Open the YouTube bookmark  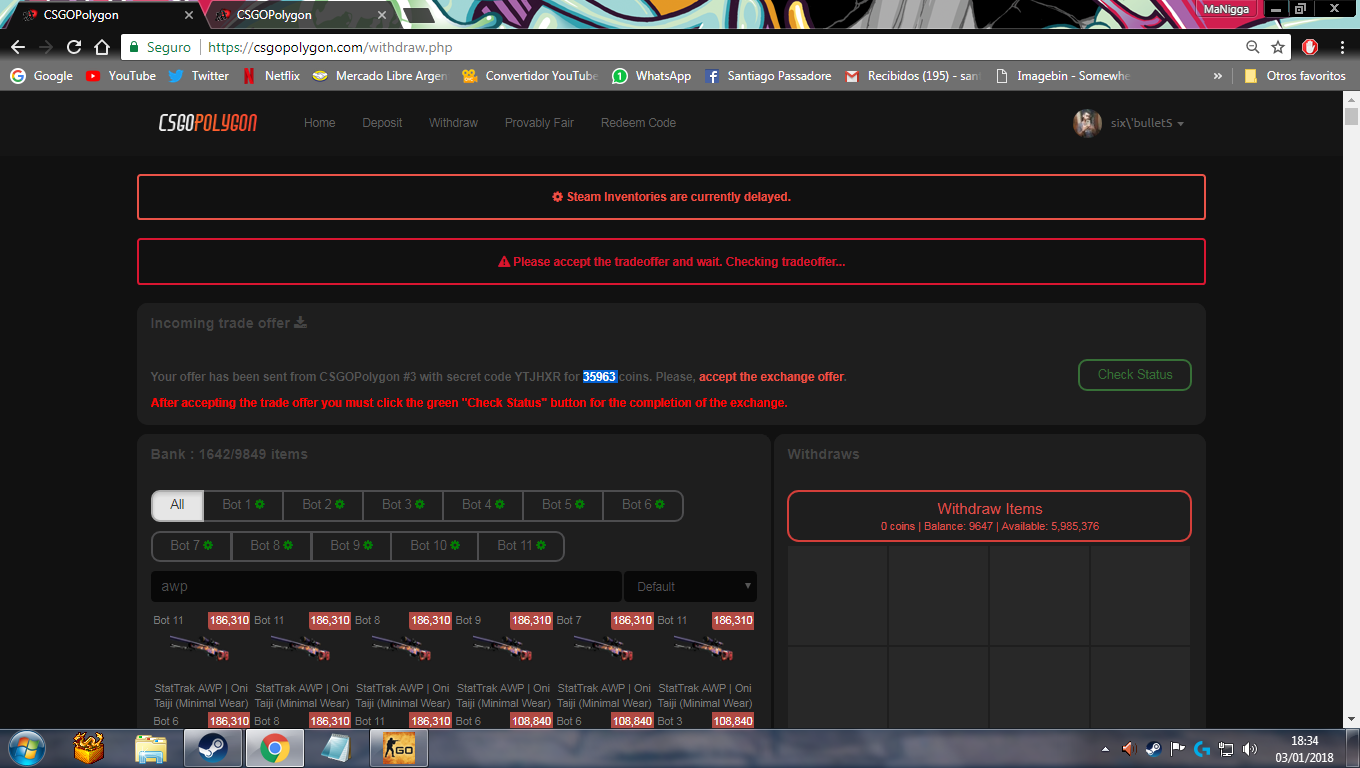pos(121,76)
